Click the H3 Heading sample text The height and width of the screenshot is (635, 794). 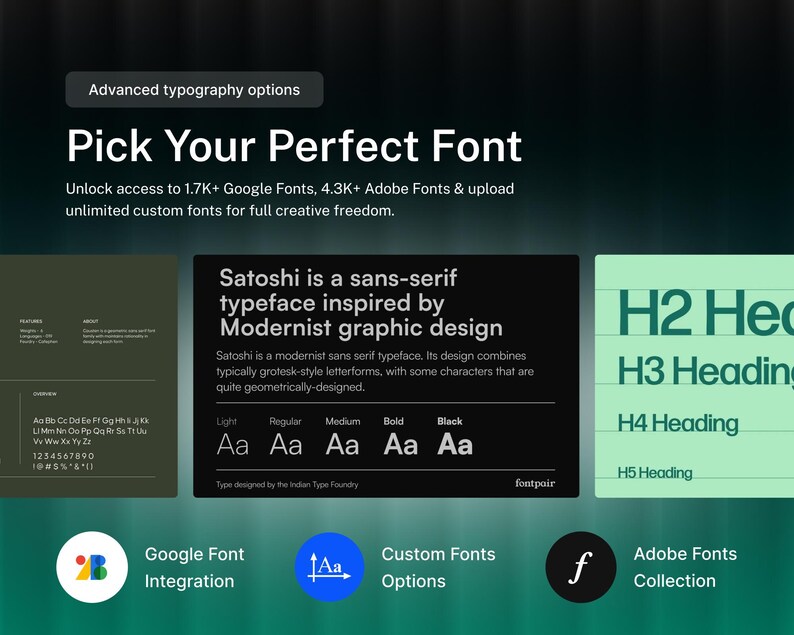point(705,371)
